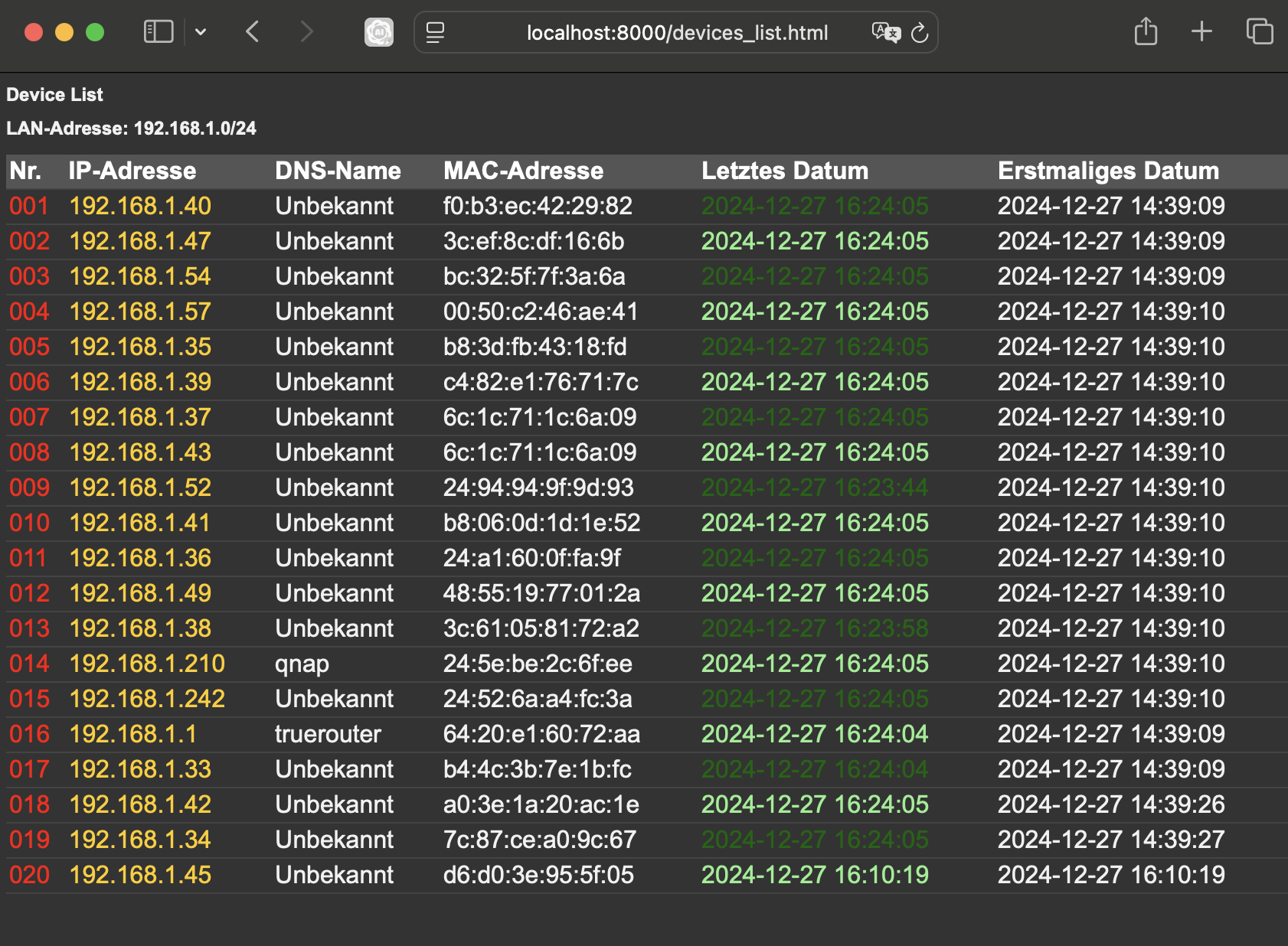1288x946 pixels.
Task: Open the Share menu
Action: pos(1146,31)
